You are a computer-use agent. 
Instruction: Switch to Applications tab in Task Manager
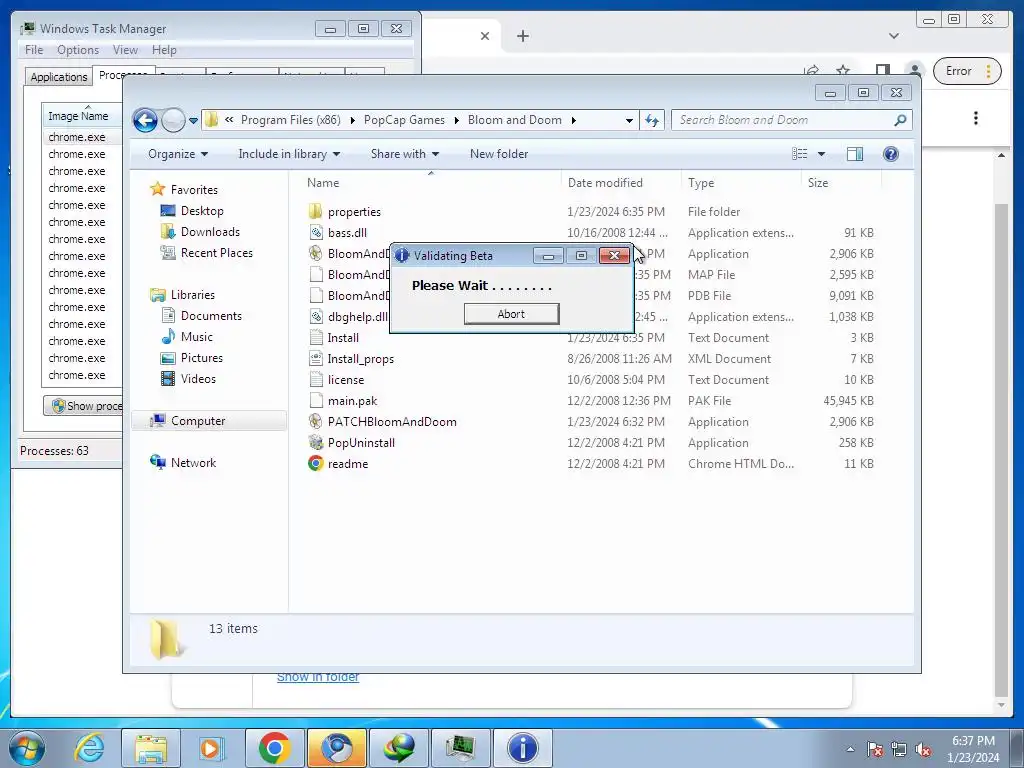(59, 77)
